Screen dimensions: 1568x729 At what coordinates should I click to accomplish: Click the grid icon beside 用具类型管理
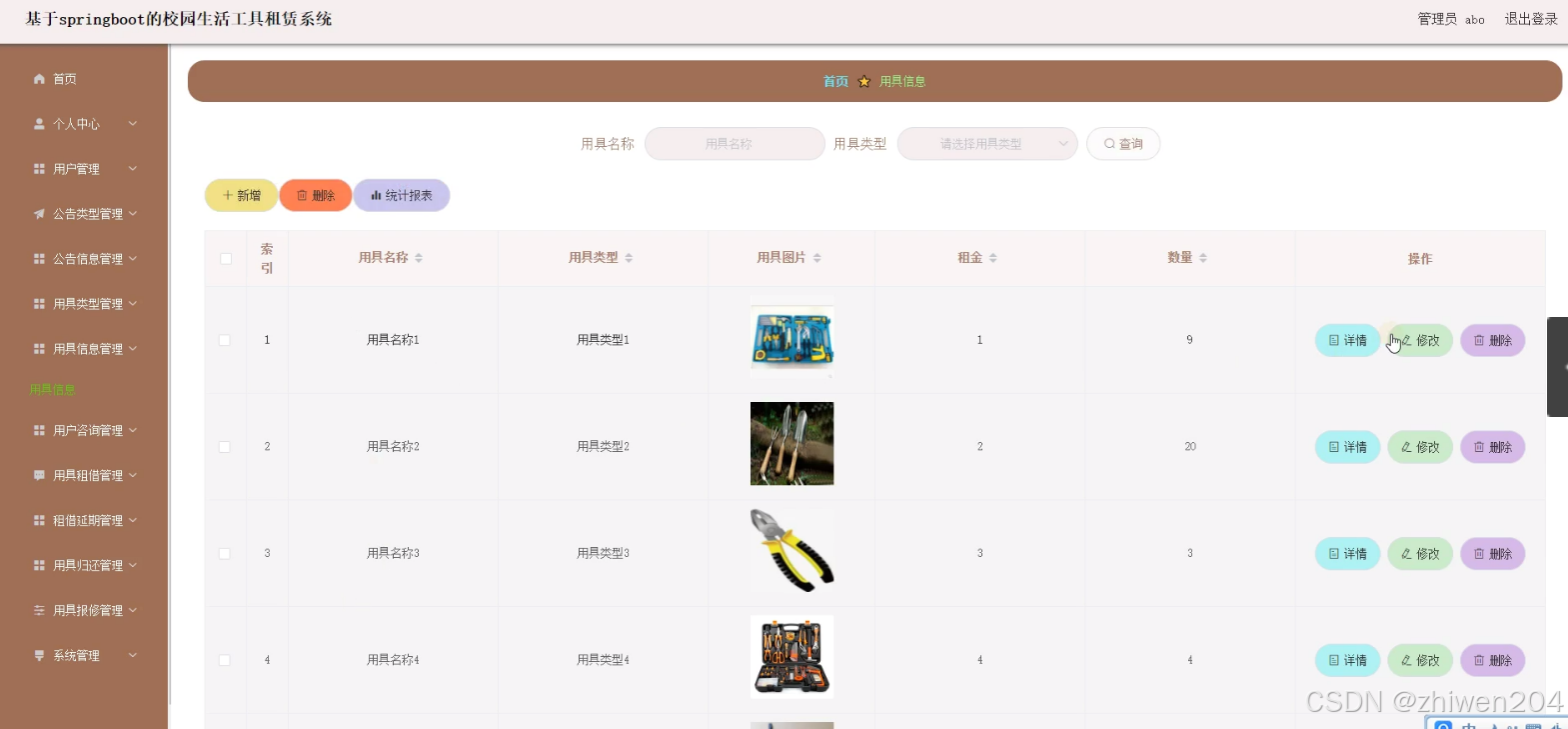pos(39,304)
